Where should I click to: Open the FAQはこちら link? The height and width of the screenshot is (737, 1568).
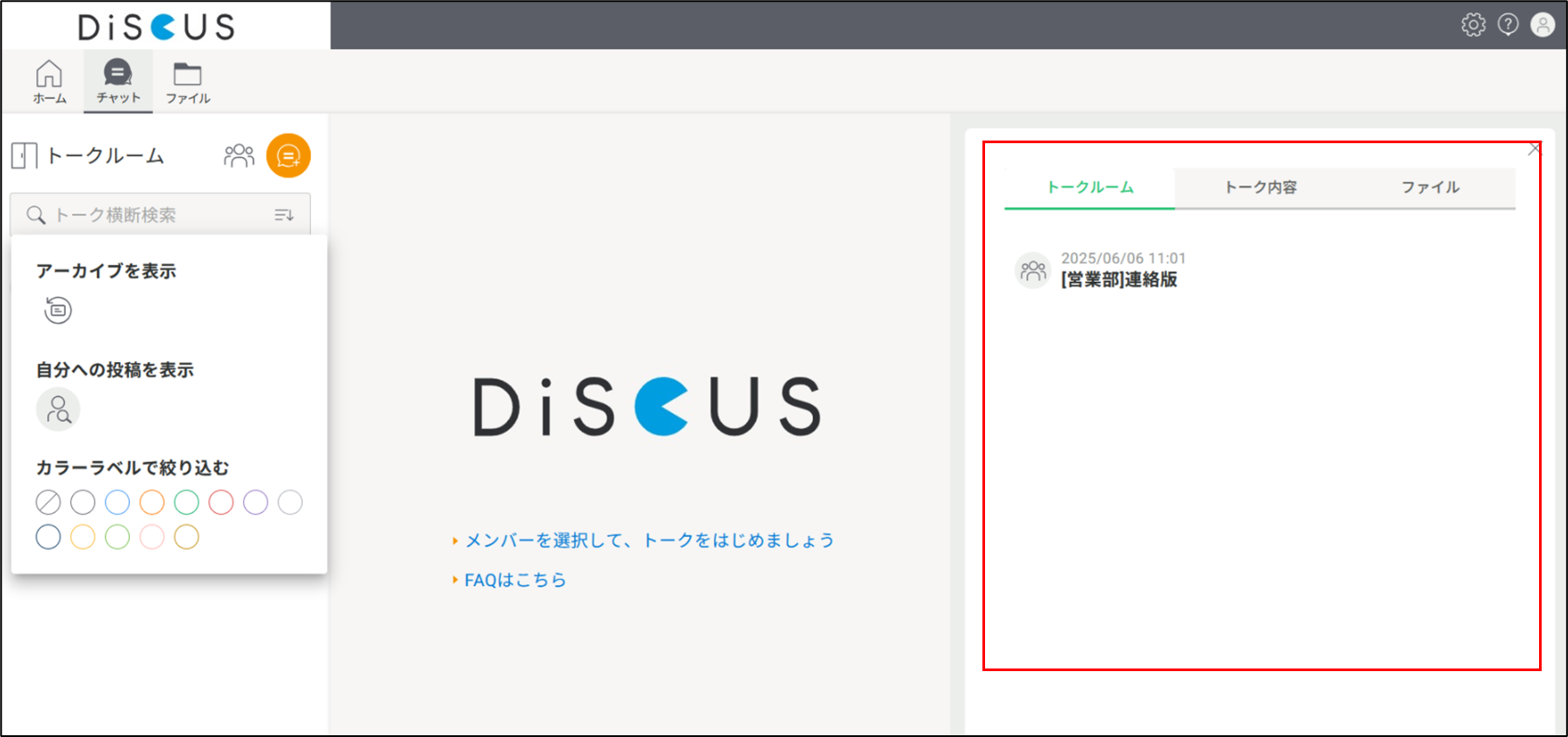coord(515,580)
